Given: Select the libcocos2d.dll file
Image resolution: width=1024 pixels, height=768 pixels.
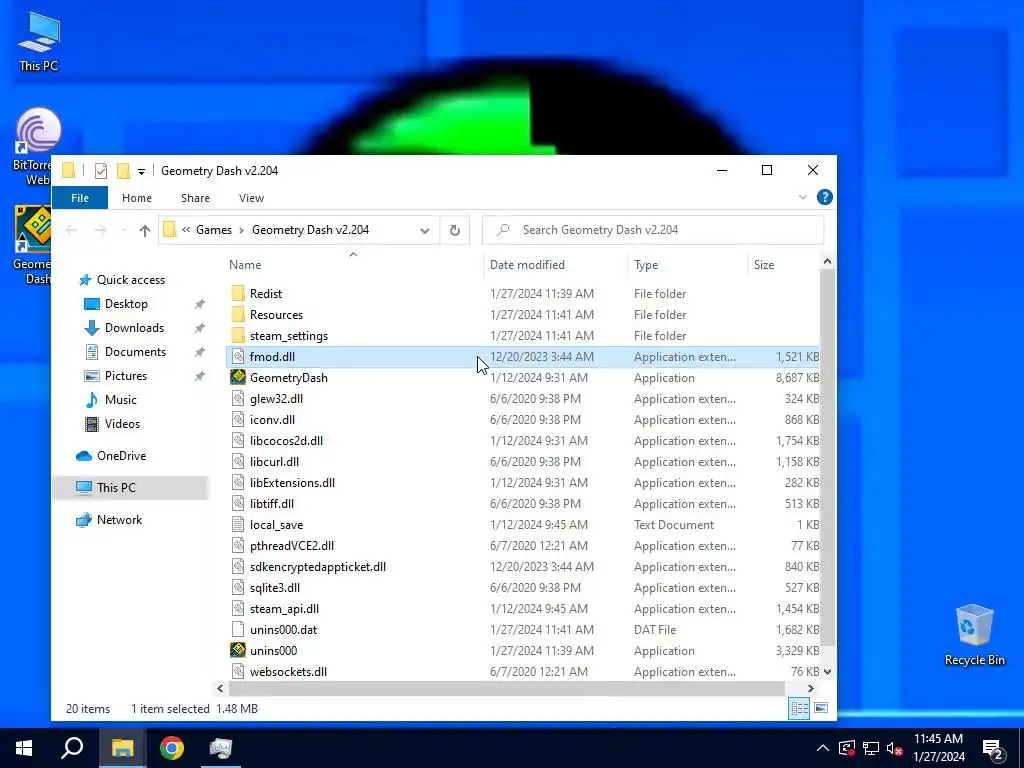Looking at the screenshot, I should coord(286,441).
